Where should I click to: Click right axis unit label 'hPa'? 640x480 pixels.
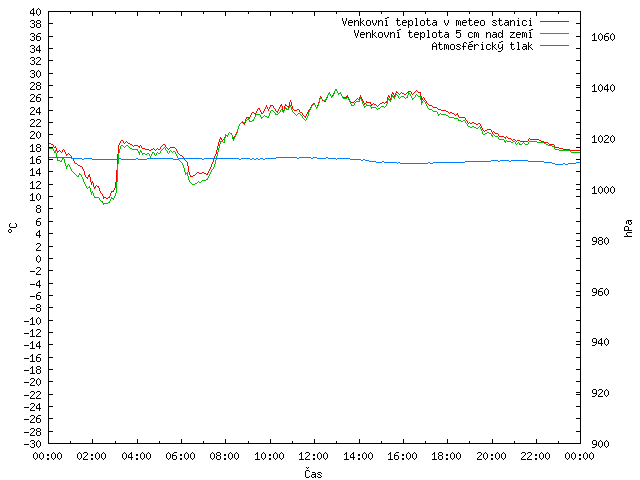(x=628, y=228)
